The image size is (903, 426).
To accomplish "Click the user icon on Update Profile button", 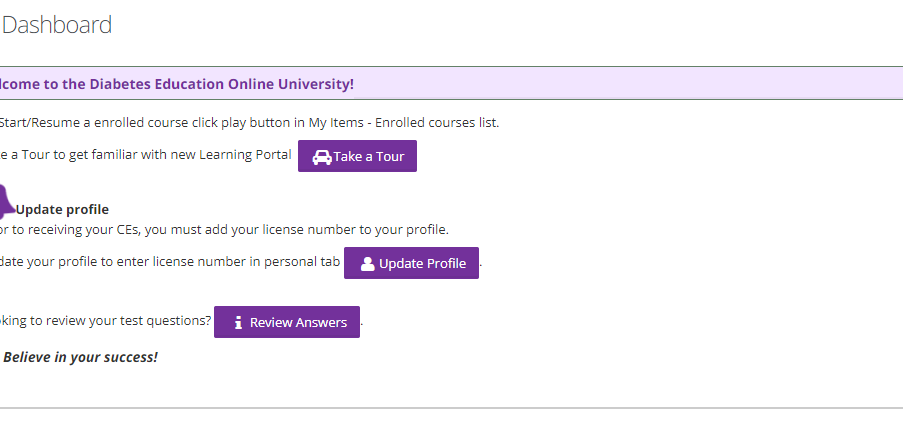I will tap(367, 264).
